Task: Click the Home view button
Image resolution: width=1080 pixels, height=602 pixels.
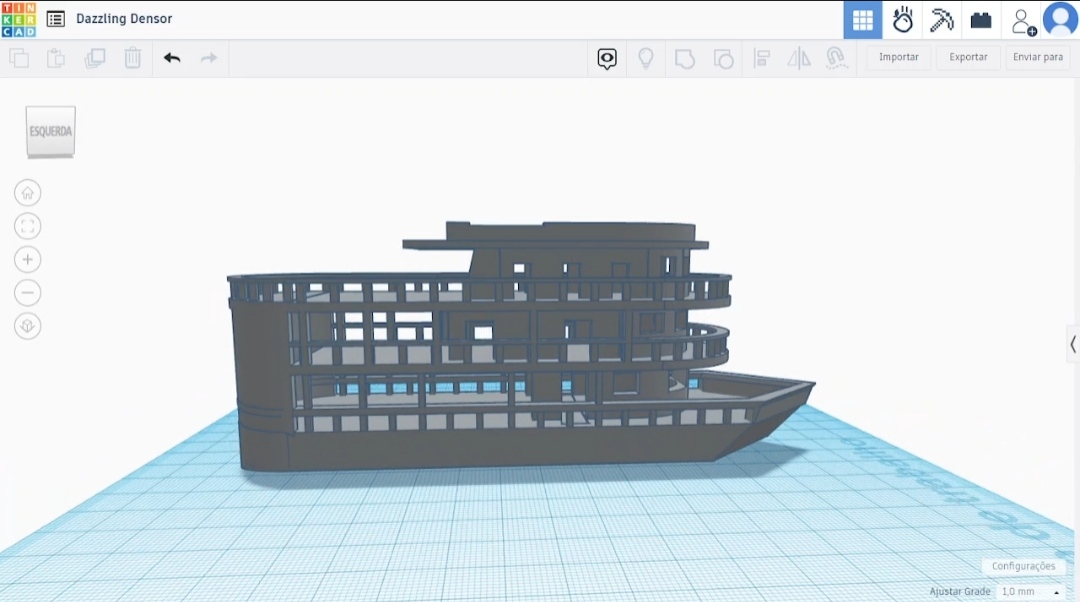Action: tap(28, 193)
